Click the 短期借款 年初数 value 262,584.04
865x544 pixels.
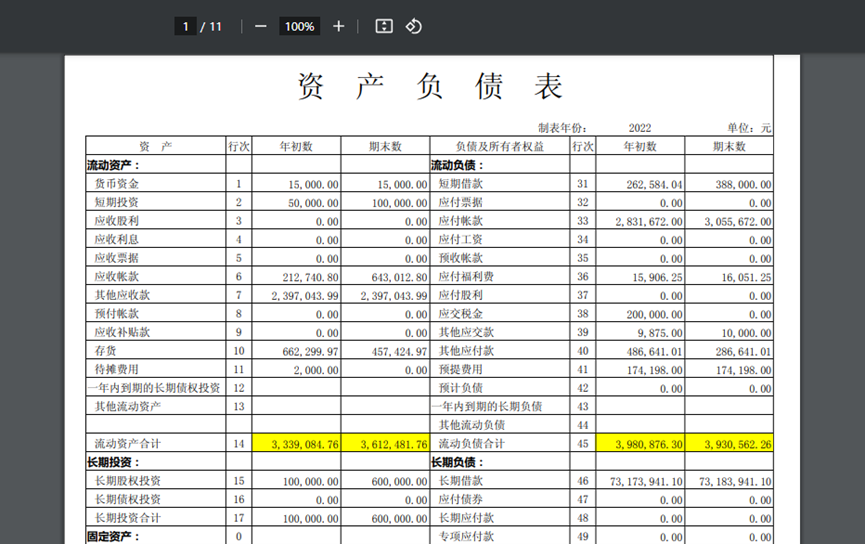[x=654, y=184]
